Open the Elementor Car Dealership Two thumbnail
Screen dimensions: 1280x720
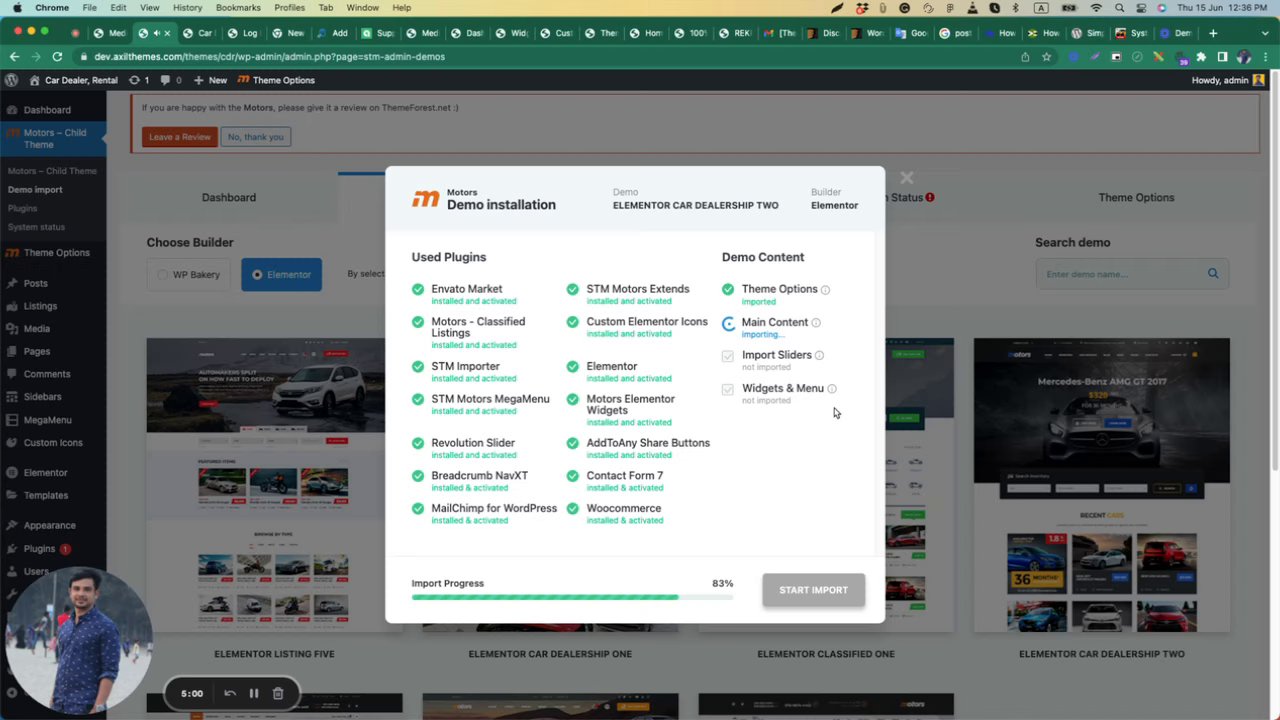coord(1102,485)
